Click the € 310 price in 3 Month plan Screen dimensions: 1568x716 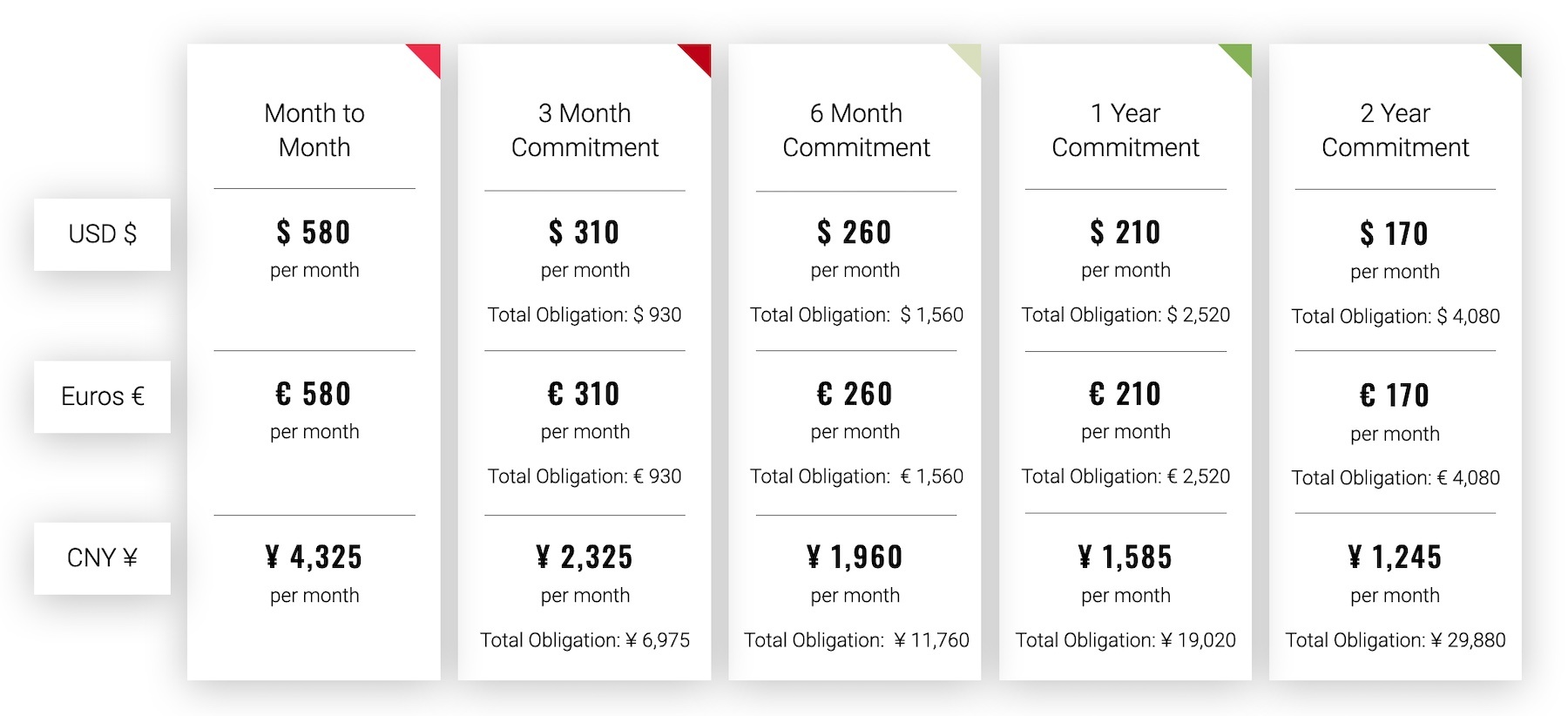coord(585,395)
